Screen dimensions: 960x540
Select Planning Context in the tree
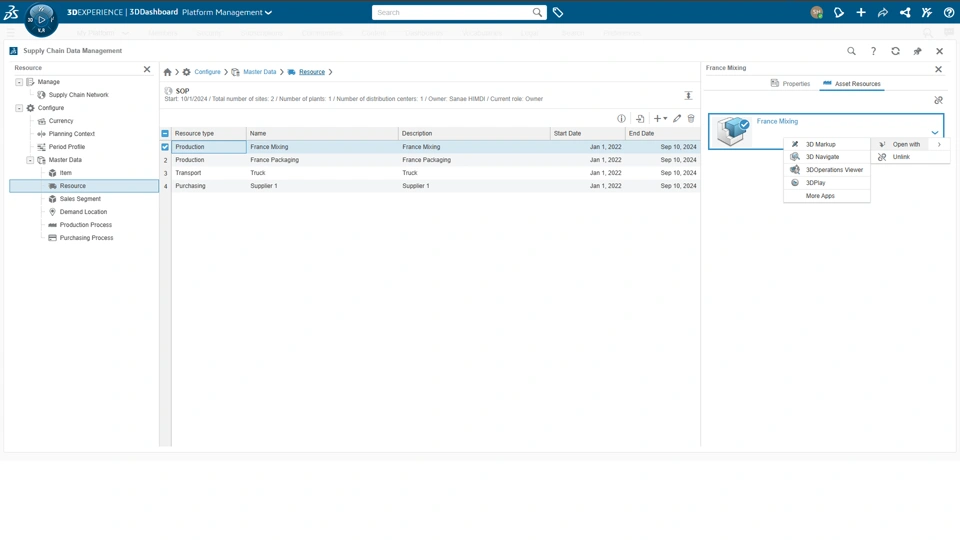72,134
